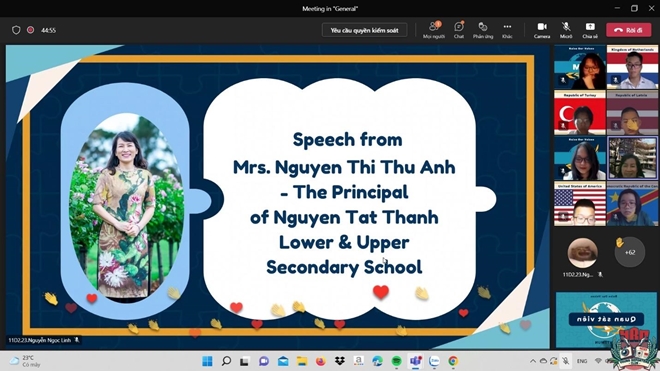Open the Mọi người participants panel
The width and height of the screenshot is (660, 371).
(434, 30)
